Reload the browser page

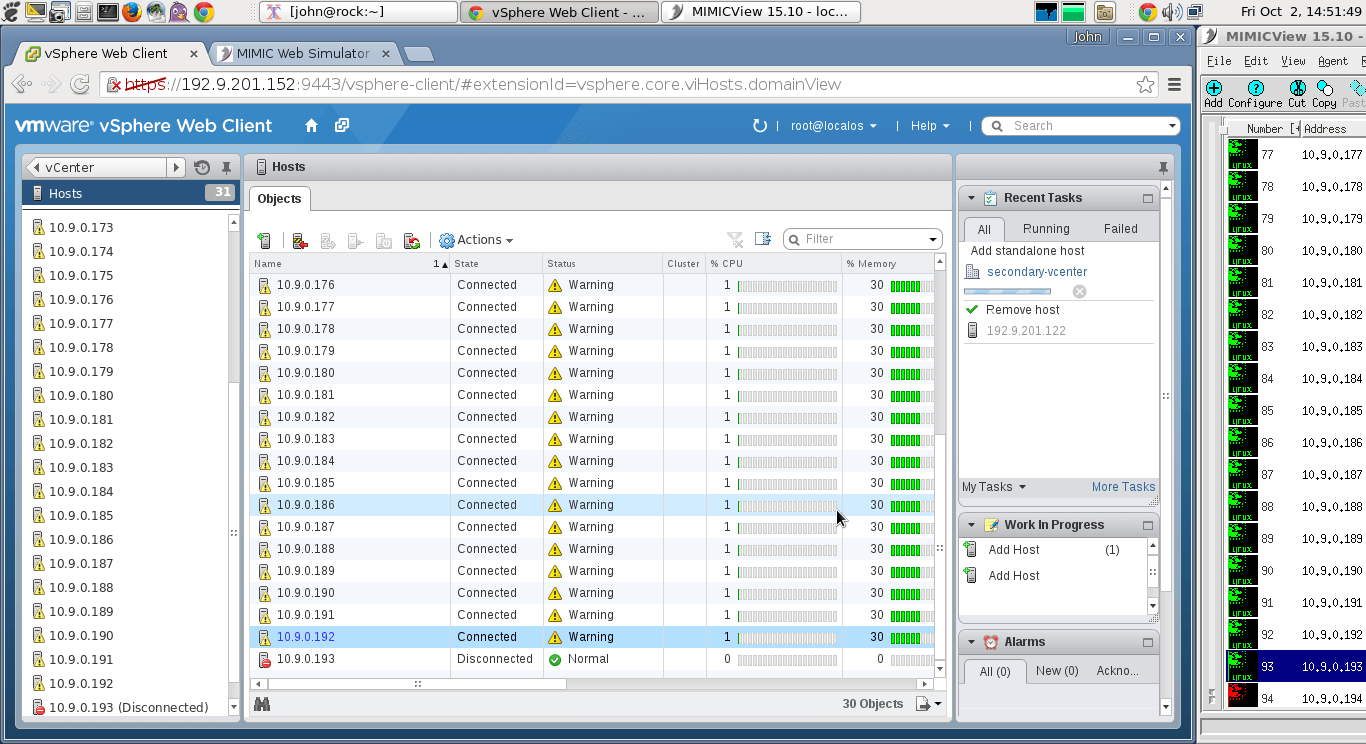[80, 85]
